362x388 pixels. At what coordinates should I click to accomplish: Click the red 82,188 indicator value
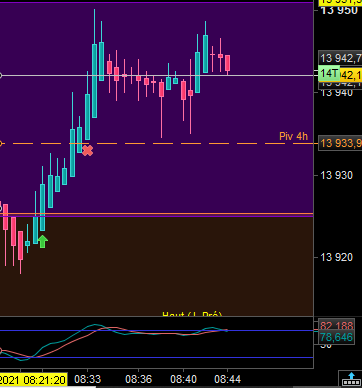[x=337, y=325]
